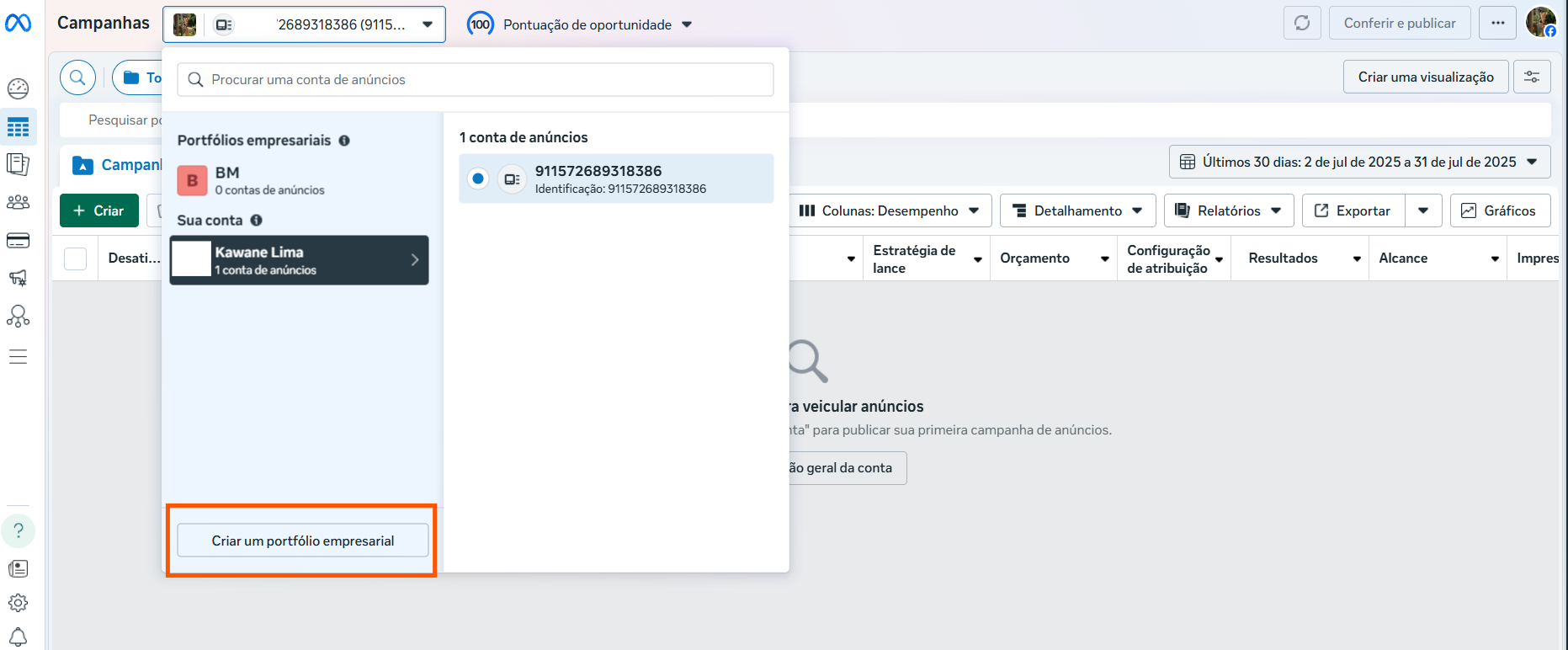Click Criar uma visualização button
Screen dimensions: 1568x650
[x=1426, y=77]
